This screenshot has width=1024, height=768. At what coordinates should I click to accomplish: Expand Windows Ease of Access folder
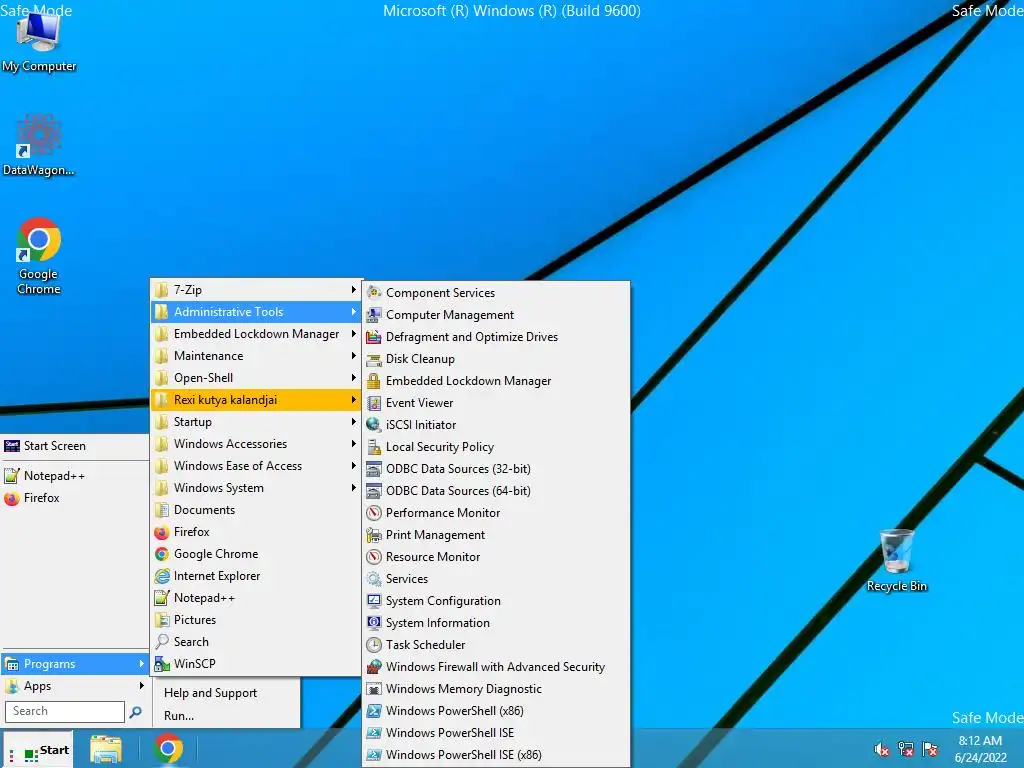coord(256,466)
